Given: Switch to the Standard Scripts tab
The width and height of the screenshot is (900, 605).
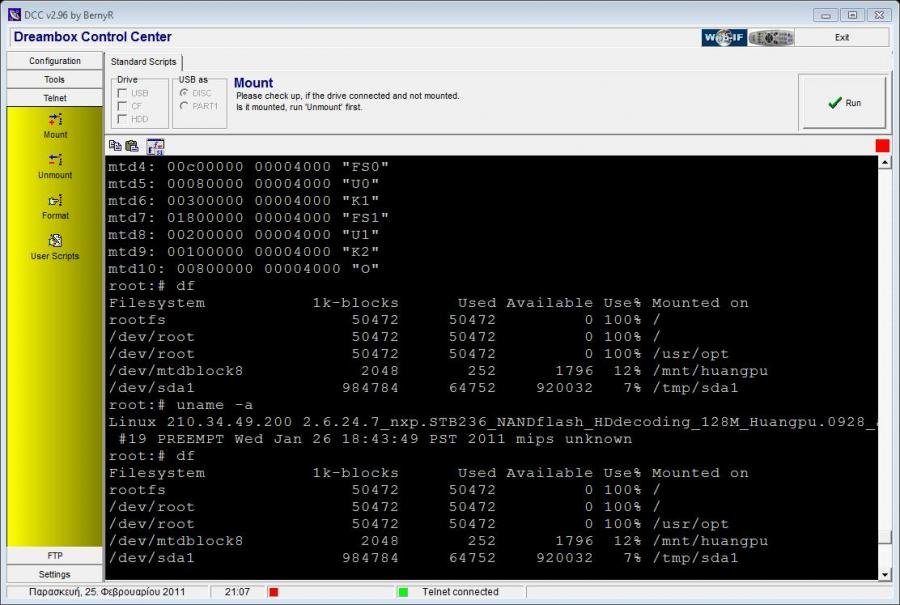Looking at the screenshot, I should pos(143,61).
